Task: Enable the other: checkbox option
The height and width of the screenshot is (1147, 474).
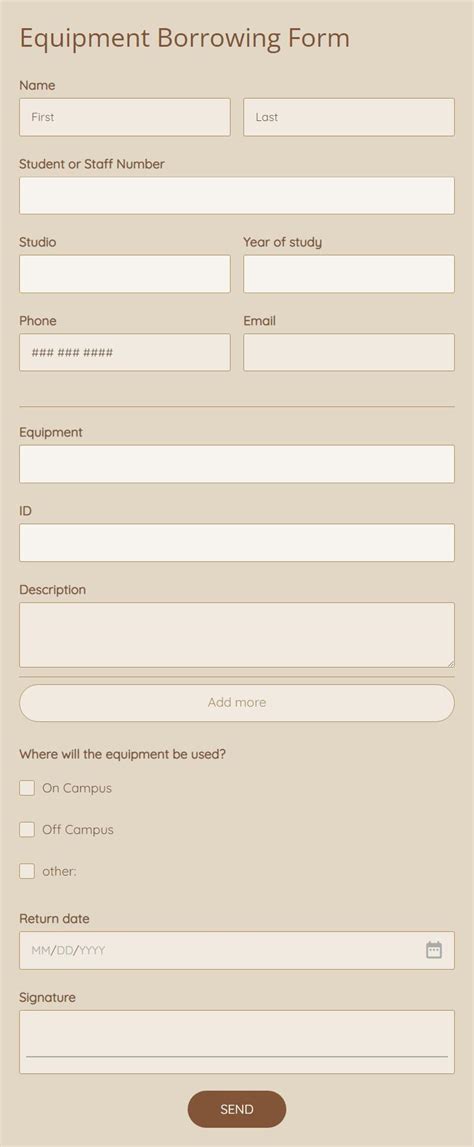Action: coord(27,871)
